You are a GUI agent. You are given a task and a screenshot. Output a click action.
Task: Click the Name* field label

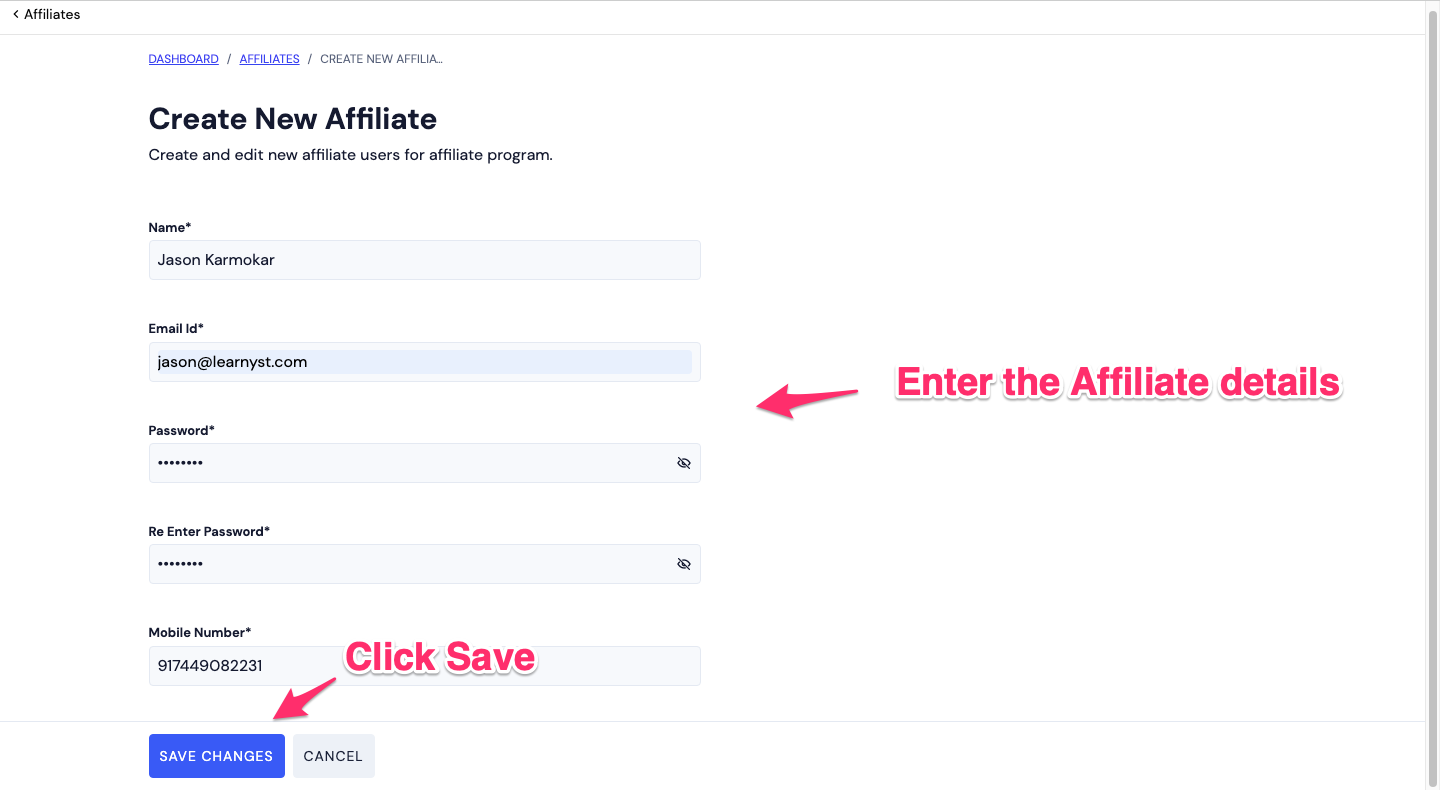coord(170,228)
